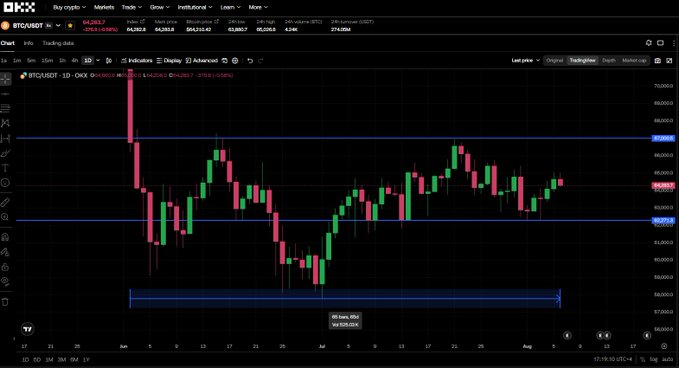Expand the Trade dropdown menu
The width and height of the screenshot is (679, 368).
[x=132, y=7]
